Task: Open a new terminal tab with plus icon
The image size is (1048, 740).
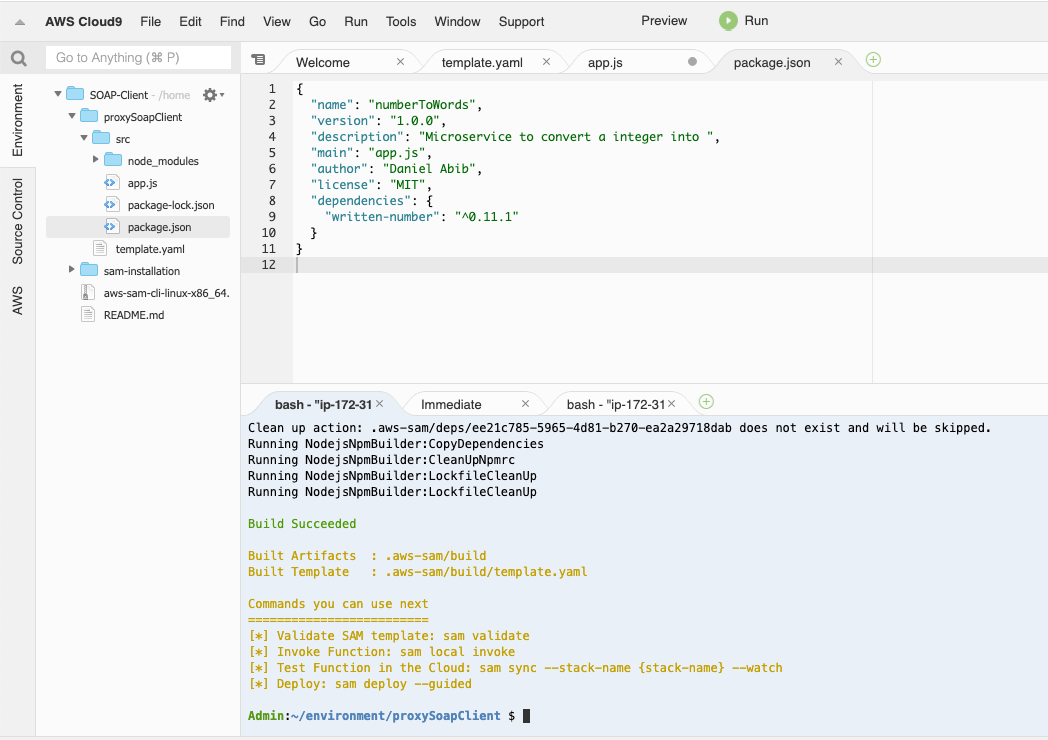Action: pos(706,402)
